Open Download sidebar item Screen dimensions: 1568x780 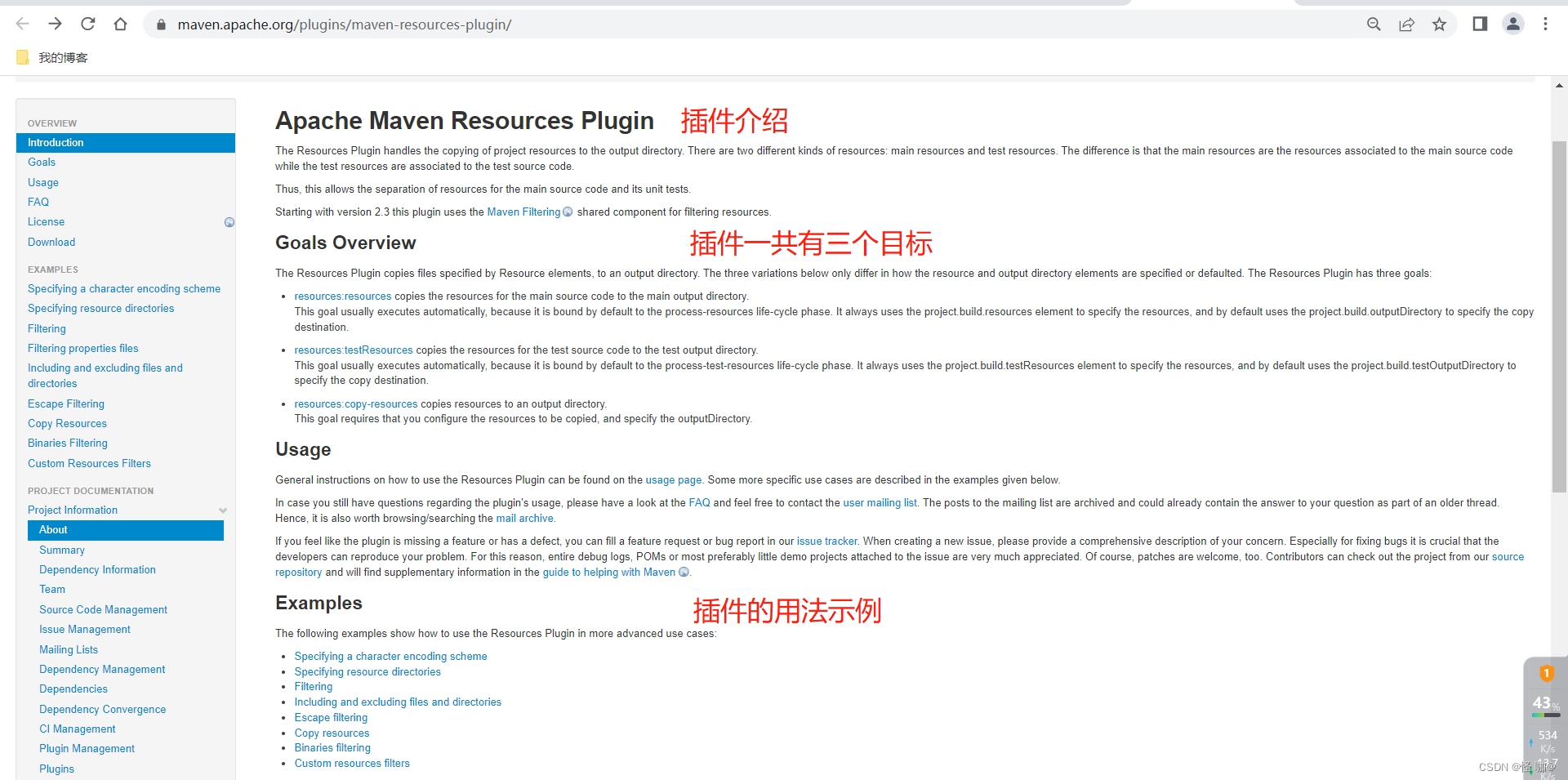tap(51, 243)
